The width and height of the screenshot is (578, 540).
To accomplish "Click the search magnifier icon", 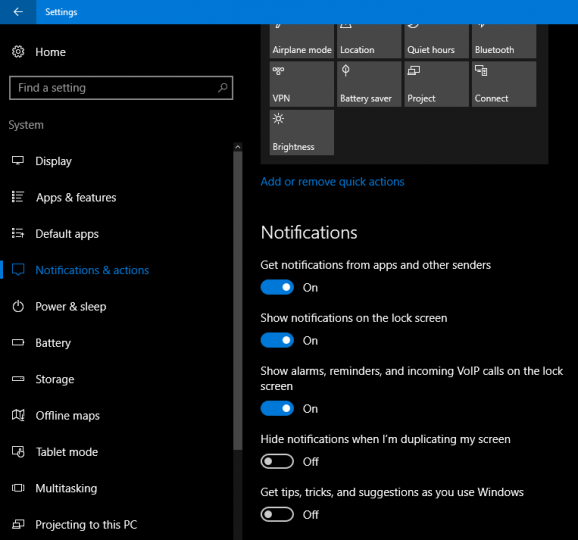I will [222, 88].
